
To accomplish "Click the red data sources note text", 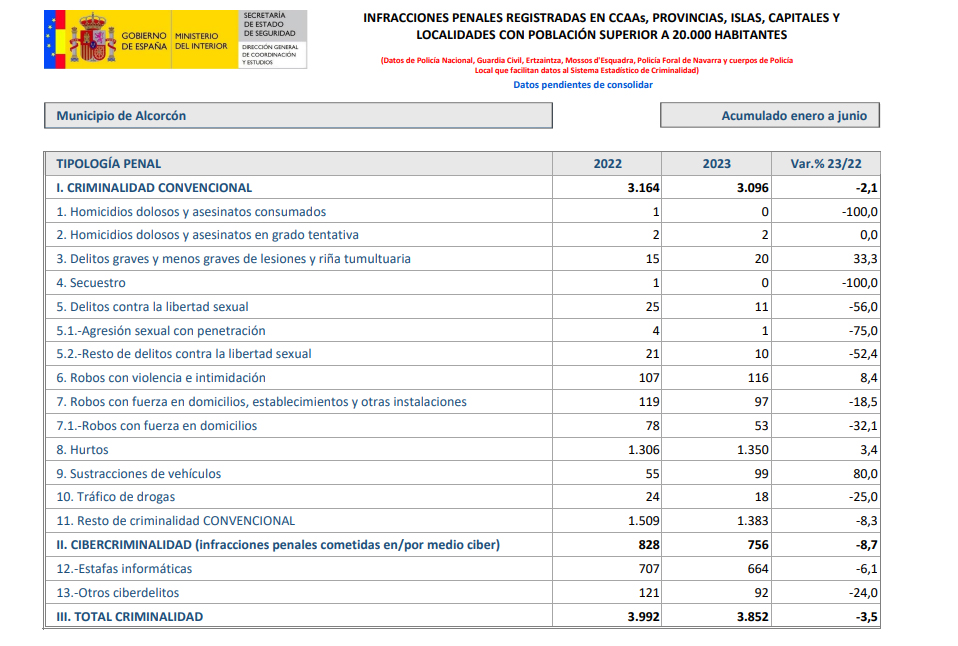I will pyautogui.click(x=586, y=66).
